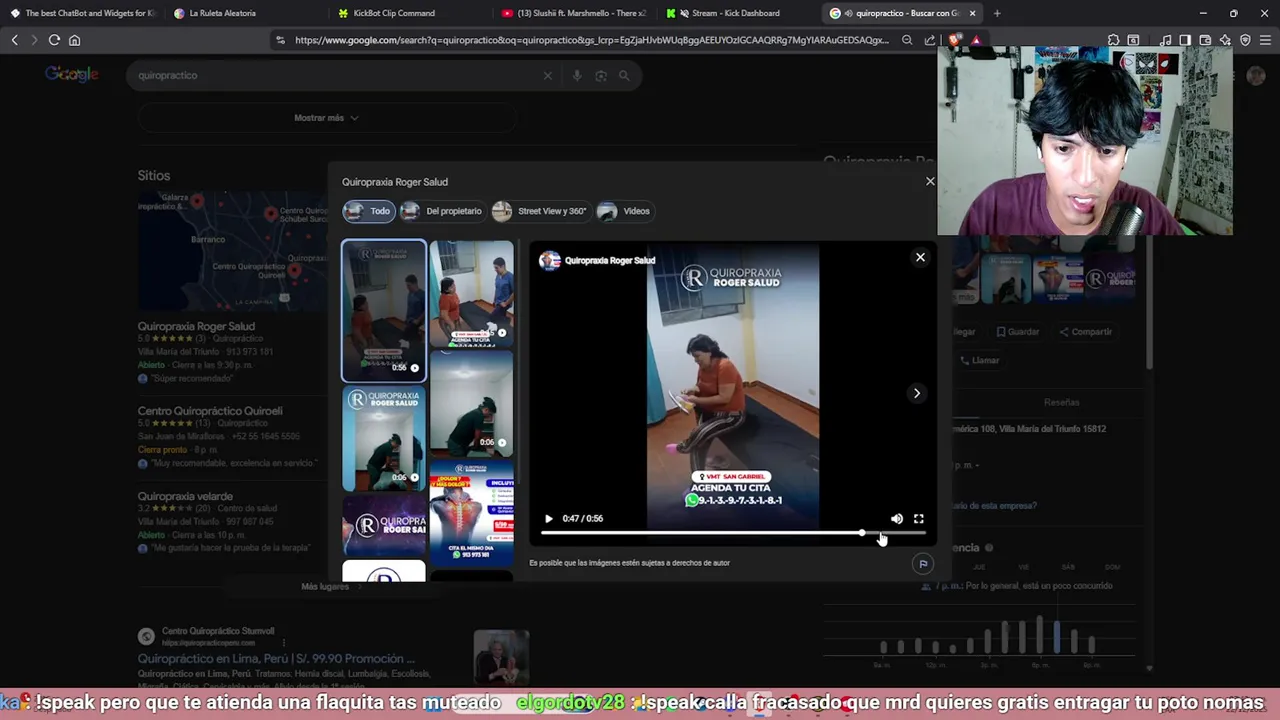Click the Quiropraxia Roger Salud avatar in the video header
The height and width of the screenshot is (720, 1280).
click(x=549, y=261)
